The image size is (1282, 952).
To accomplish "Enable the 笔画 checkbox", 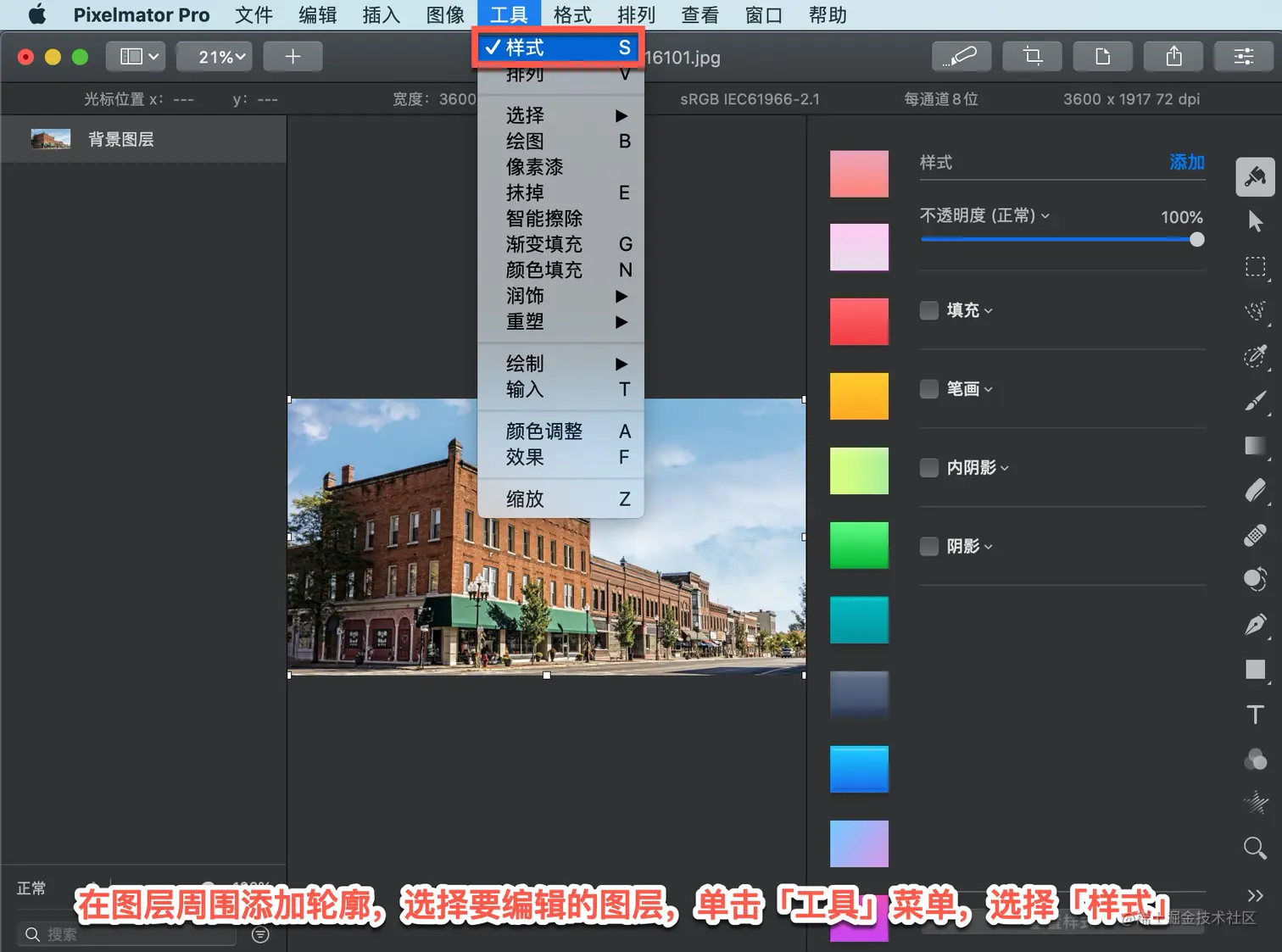I will pyautogui.click(x=929, y=389).
